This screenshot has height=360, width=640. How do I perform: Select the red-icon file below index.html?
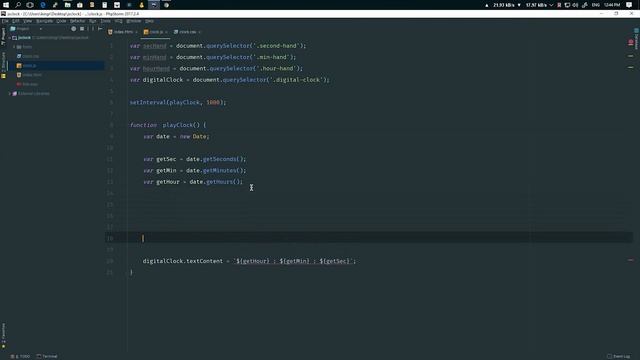tap(27, 84)
